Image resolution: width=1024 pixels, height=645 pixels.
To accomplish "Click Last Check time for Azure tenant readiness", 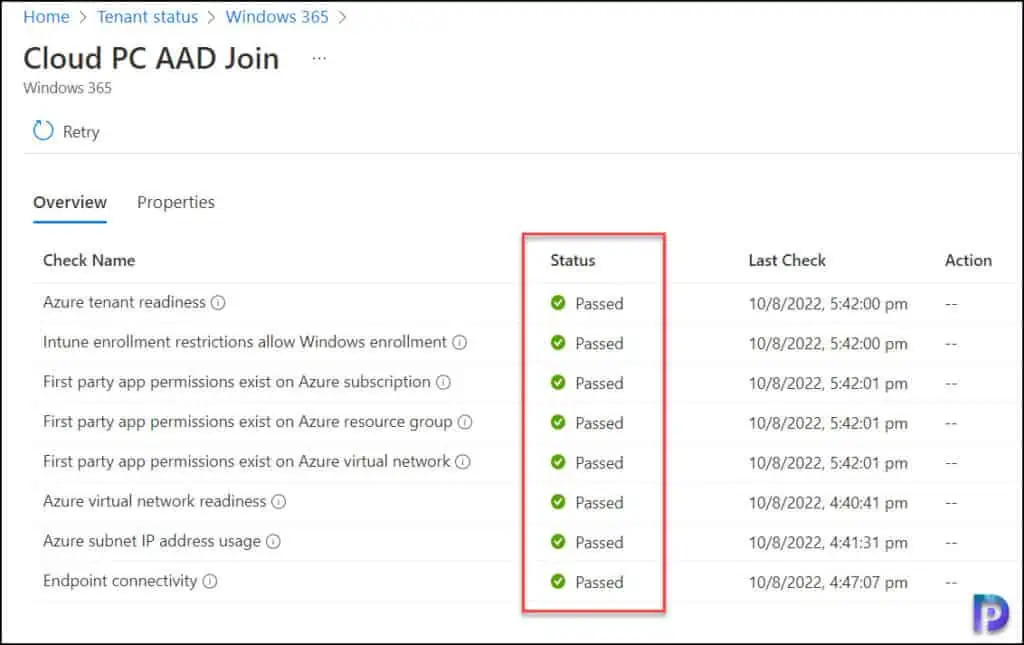I will [x=827, y=304].
